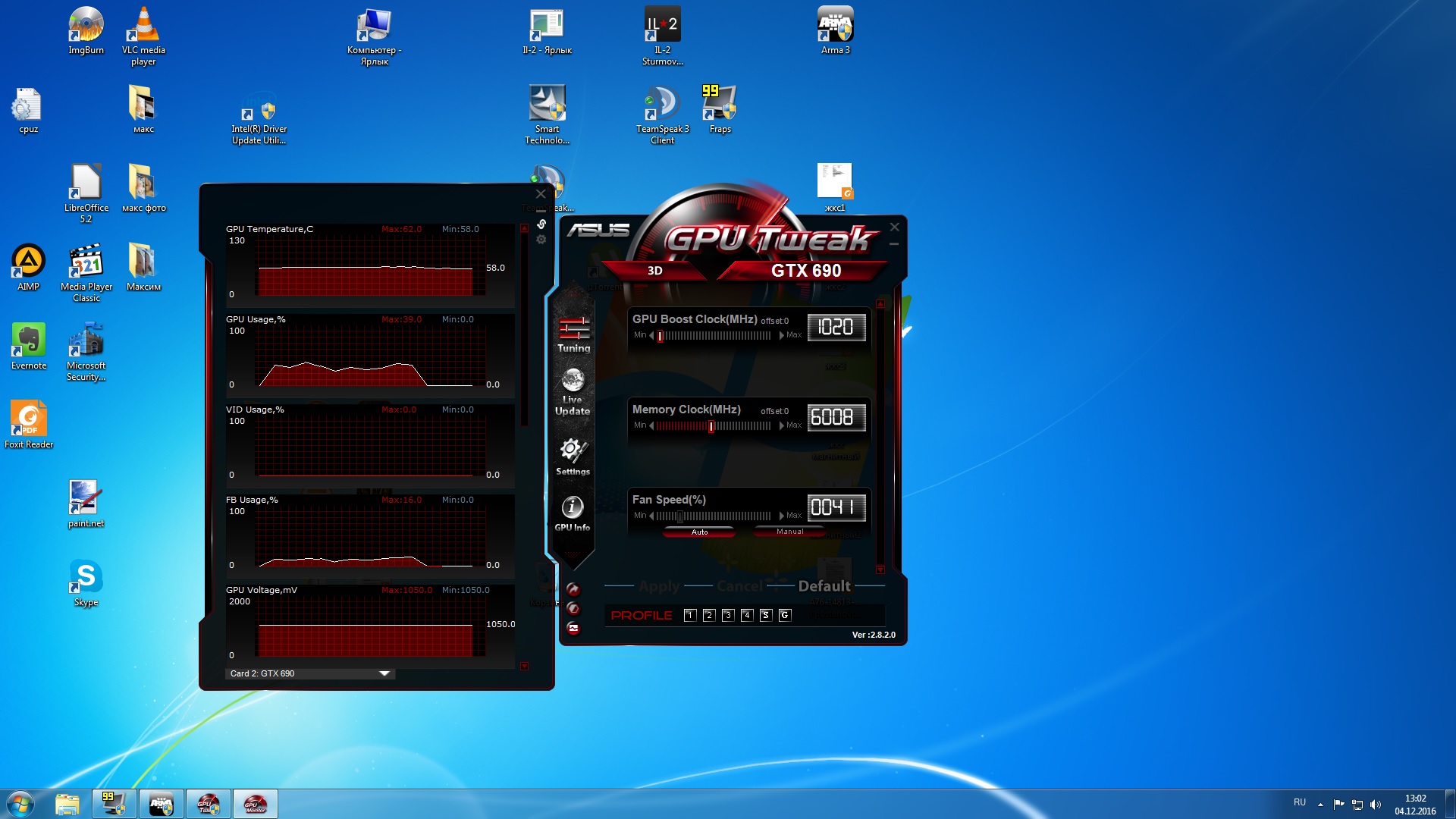The height and width of the screenshot is (819, 1456).
Task: Select Evernote desktop icon
Action: pos(29,346)
